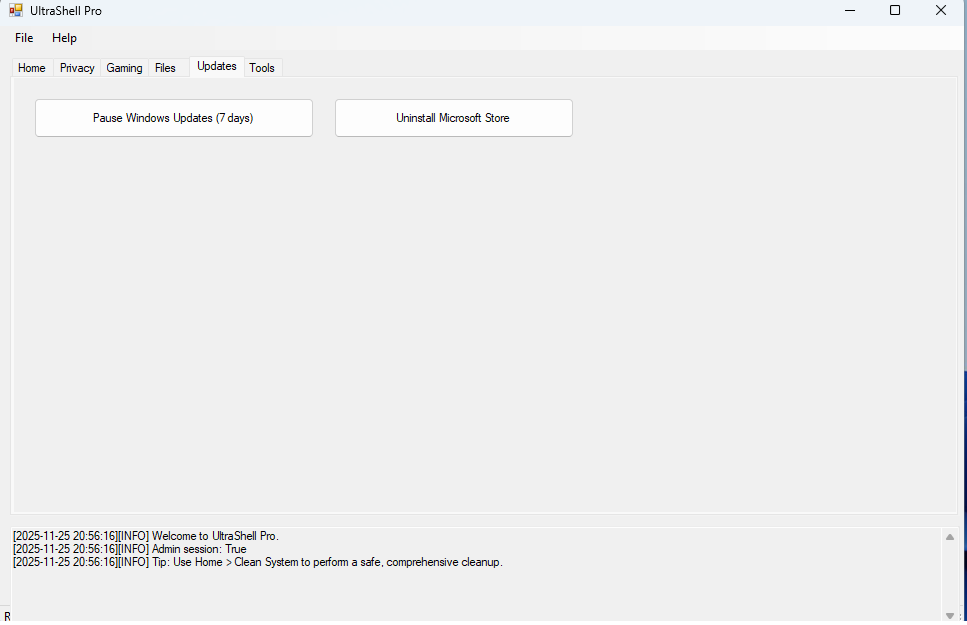
Task: Click the log scrollbar up arrow
Action: tap(950, 537)
